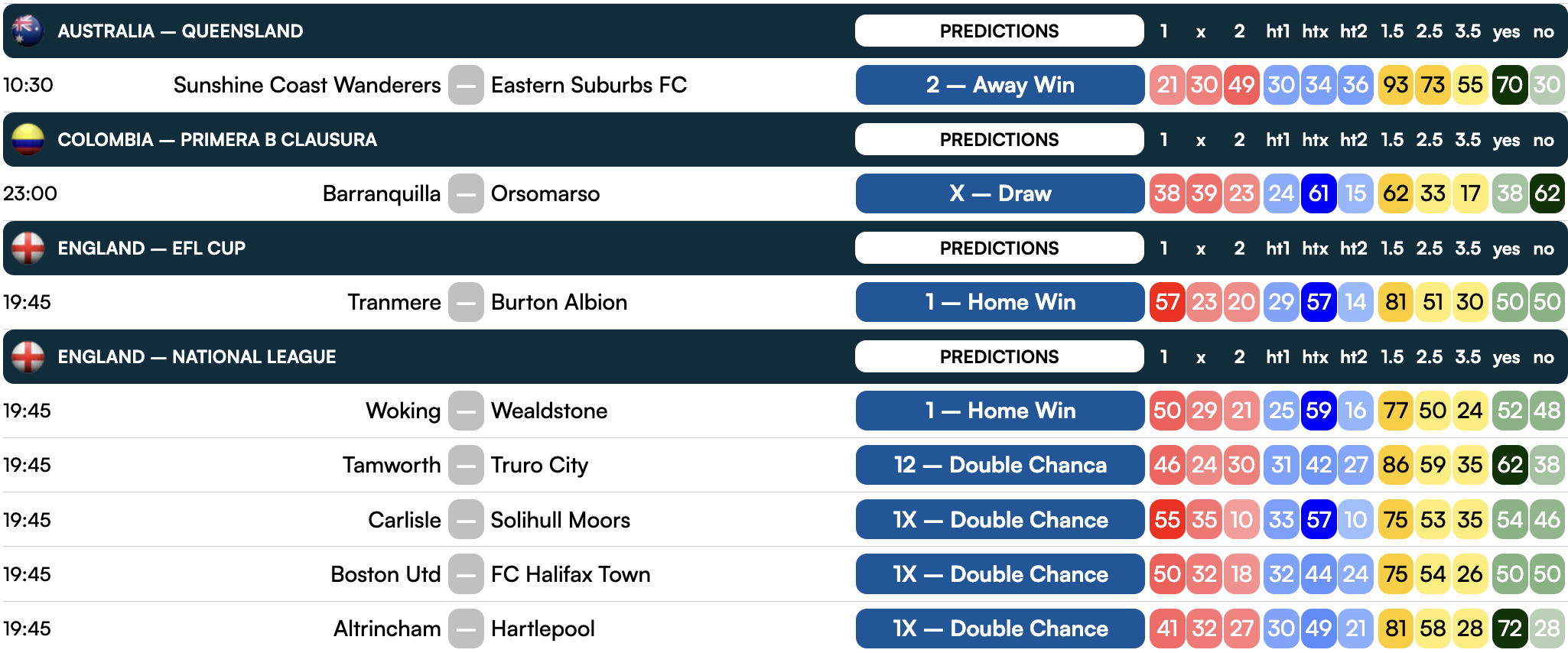
Task: Click the 'X — Draw' prediction for Barranquilla
Action: [x=1000, y=193]
